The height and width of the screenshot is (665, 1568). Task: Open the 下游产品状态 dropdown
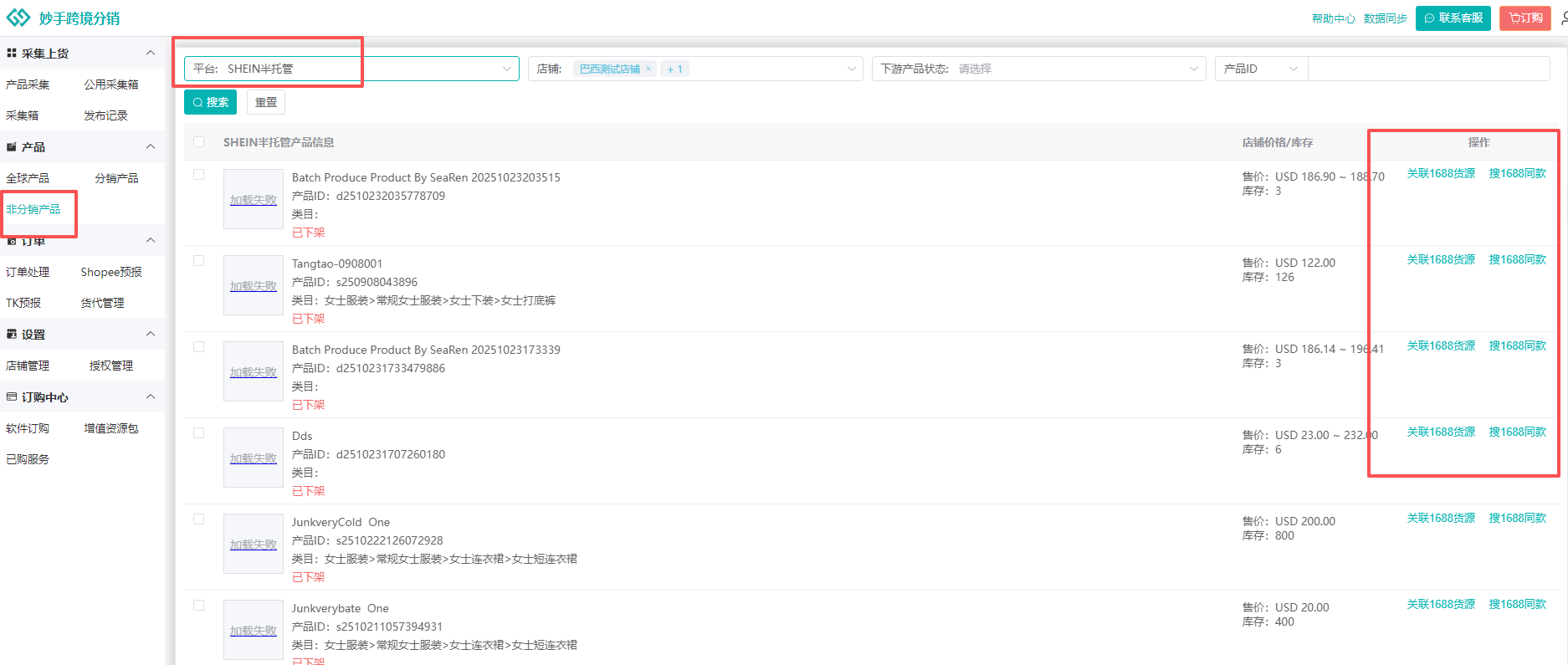pyautogui.click(x=1039, y=69)
